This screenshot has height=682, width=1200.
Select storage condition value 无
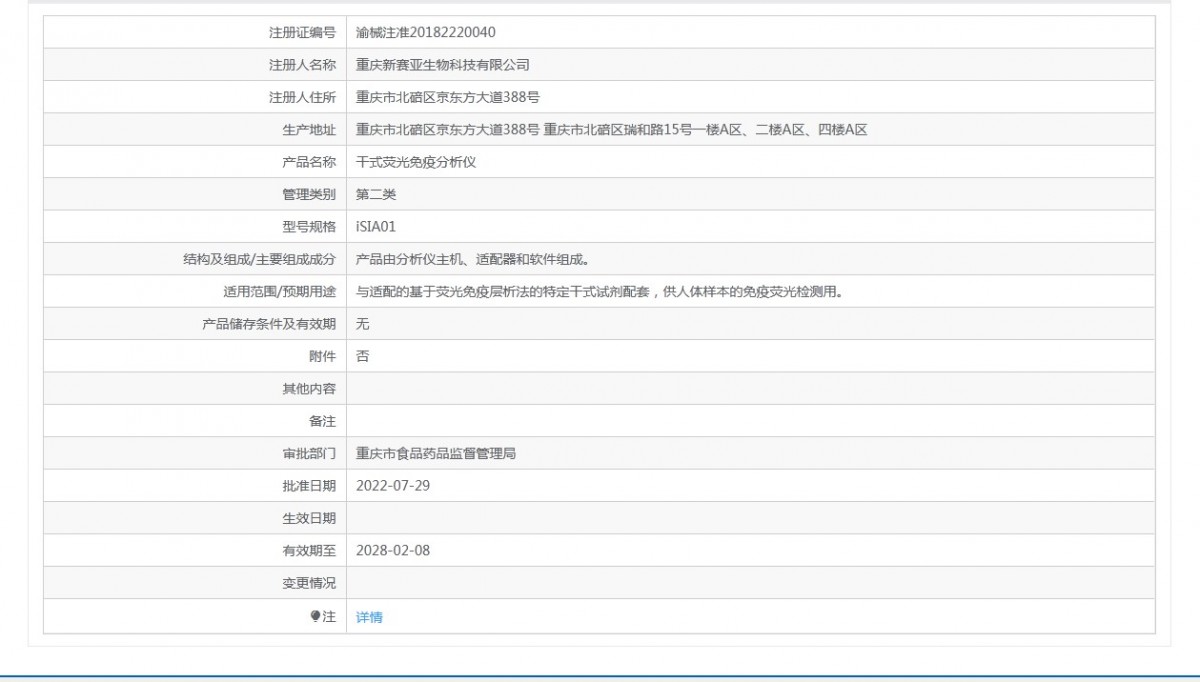(x=363, y=324)
